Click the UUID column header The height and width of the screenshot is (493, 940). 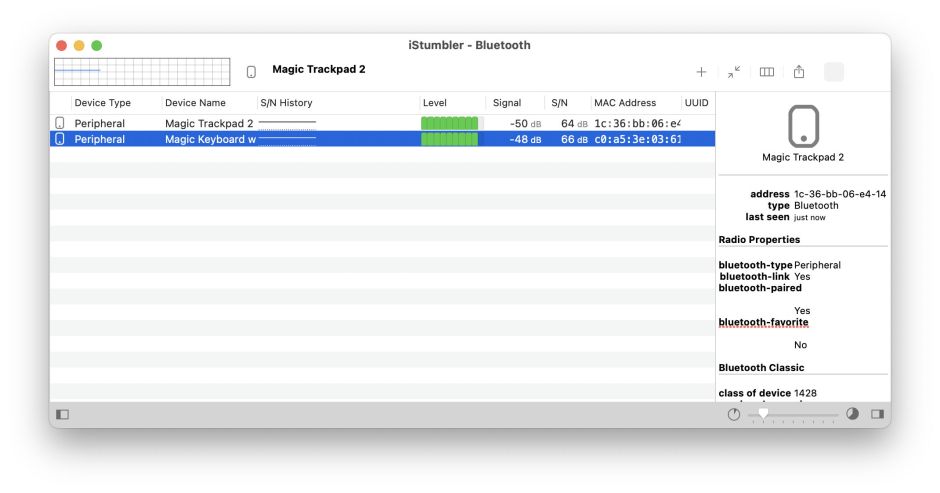(696, 103)
